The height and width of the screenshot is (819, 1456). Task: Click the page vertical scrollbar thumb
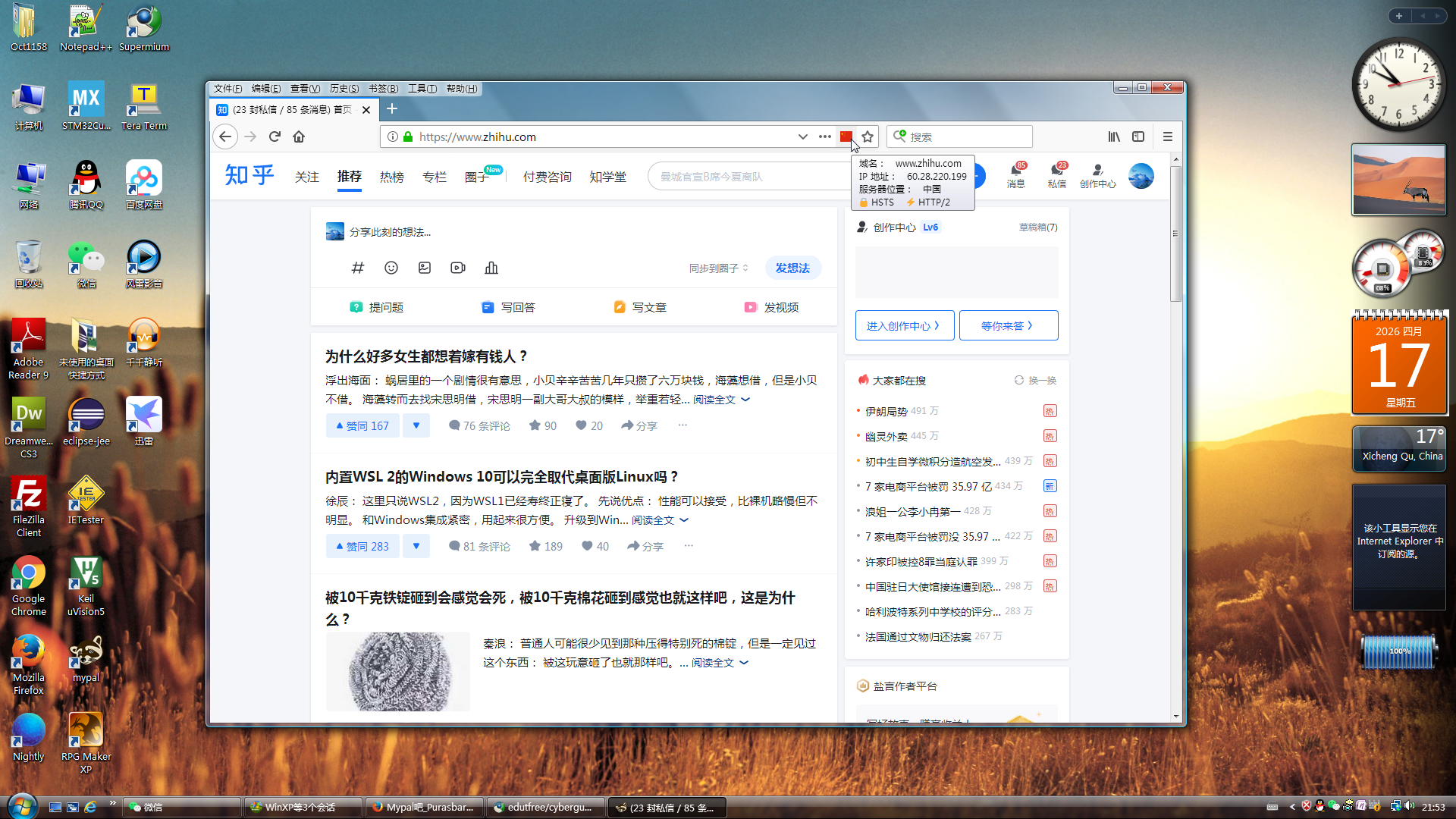pyautogui.click(x=1175, y=234)
